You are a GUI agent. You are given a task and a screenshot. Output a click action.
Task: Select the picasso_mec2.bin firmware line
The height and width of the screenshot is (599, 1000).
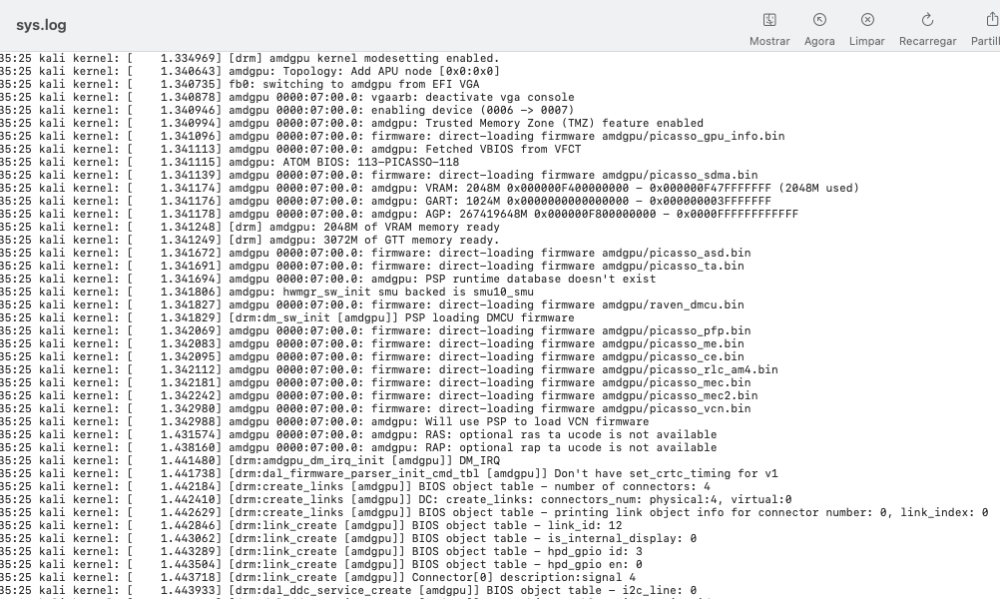(x=379, y=396)
